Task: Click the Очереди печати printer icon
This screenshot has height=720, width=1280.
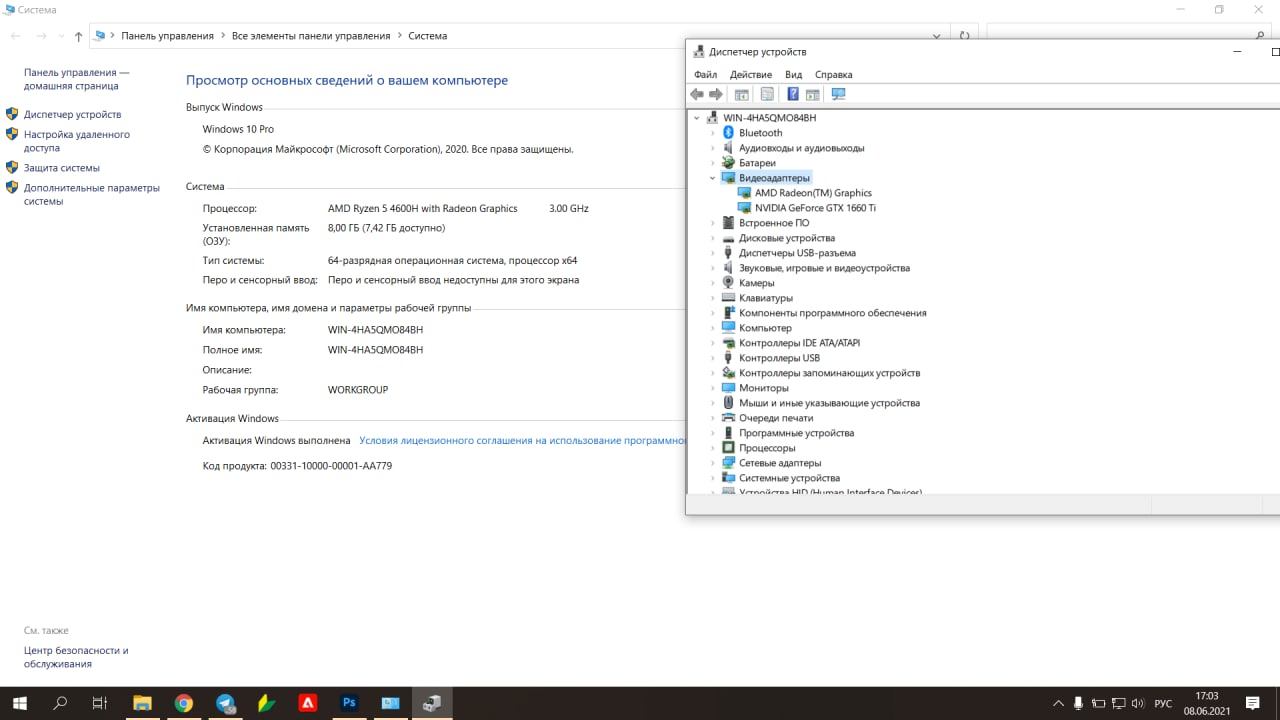Action: pos(728,418)
